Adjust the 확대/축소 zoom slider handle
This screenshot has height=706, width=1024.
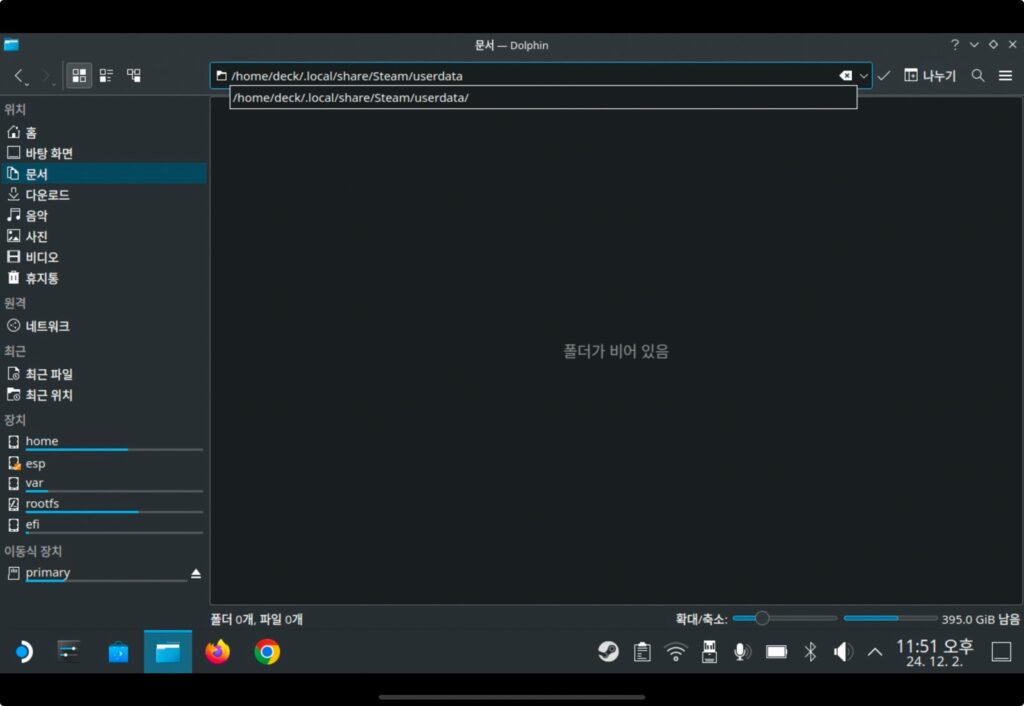coord(761,618)
